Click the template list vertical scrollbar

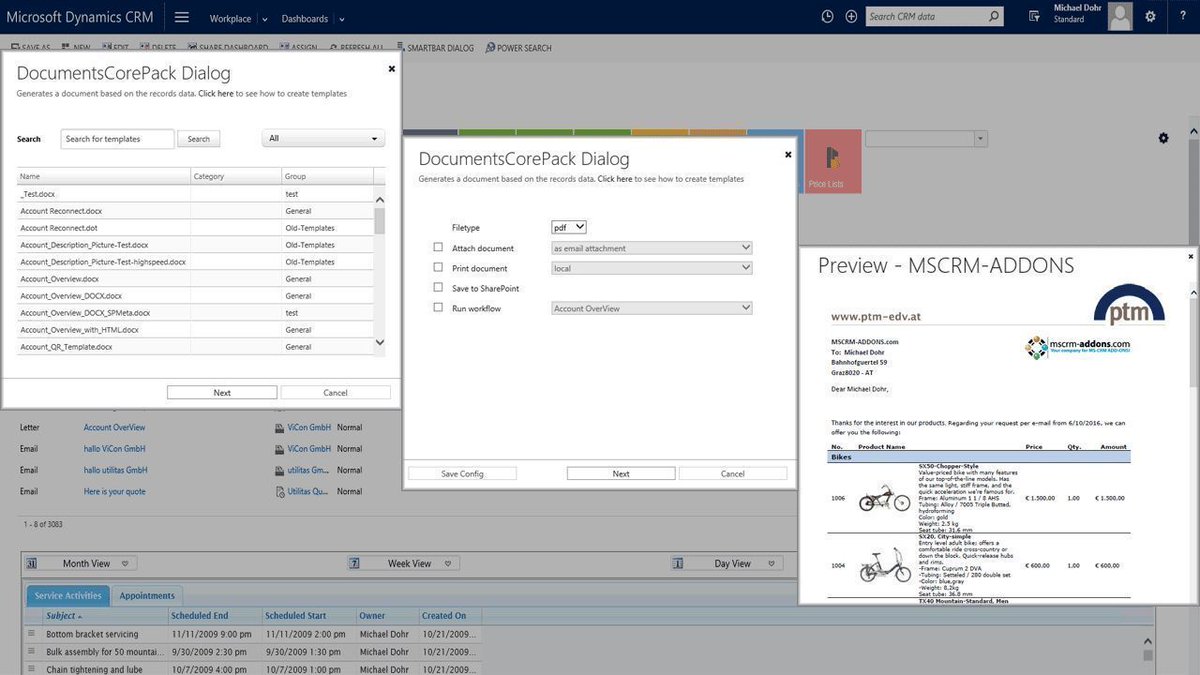pos(380,270)
